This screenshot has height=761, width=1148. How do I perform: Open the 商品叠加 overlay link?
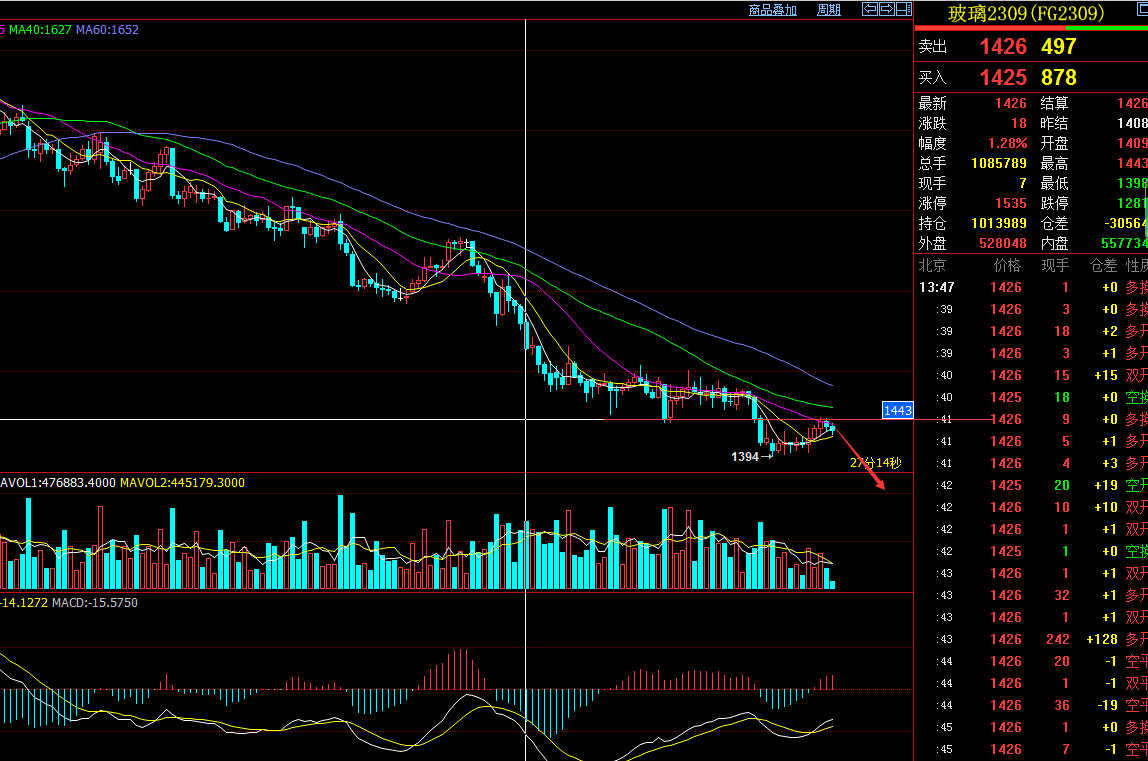[x=772, y=10]
